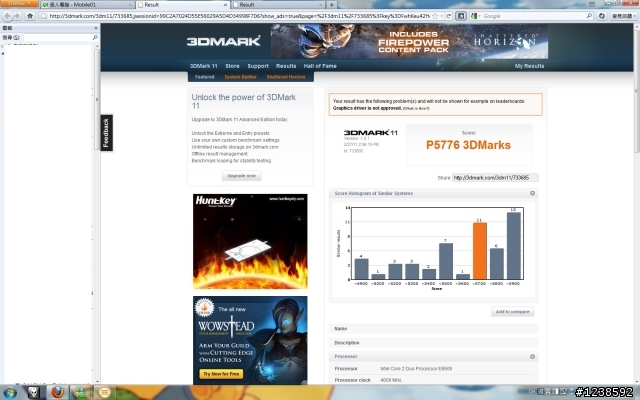
Task: Open the URL history dropdown arrow
Action: click(x=442, y=16)
